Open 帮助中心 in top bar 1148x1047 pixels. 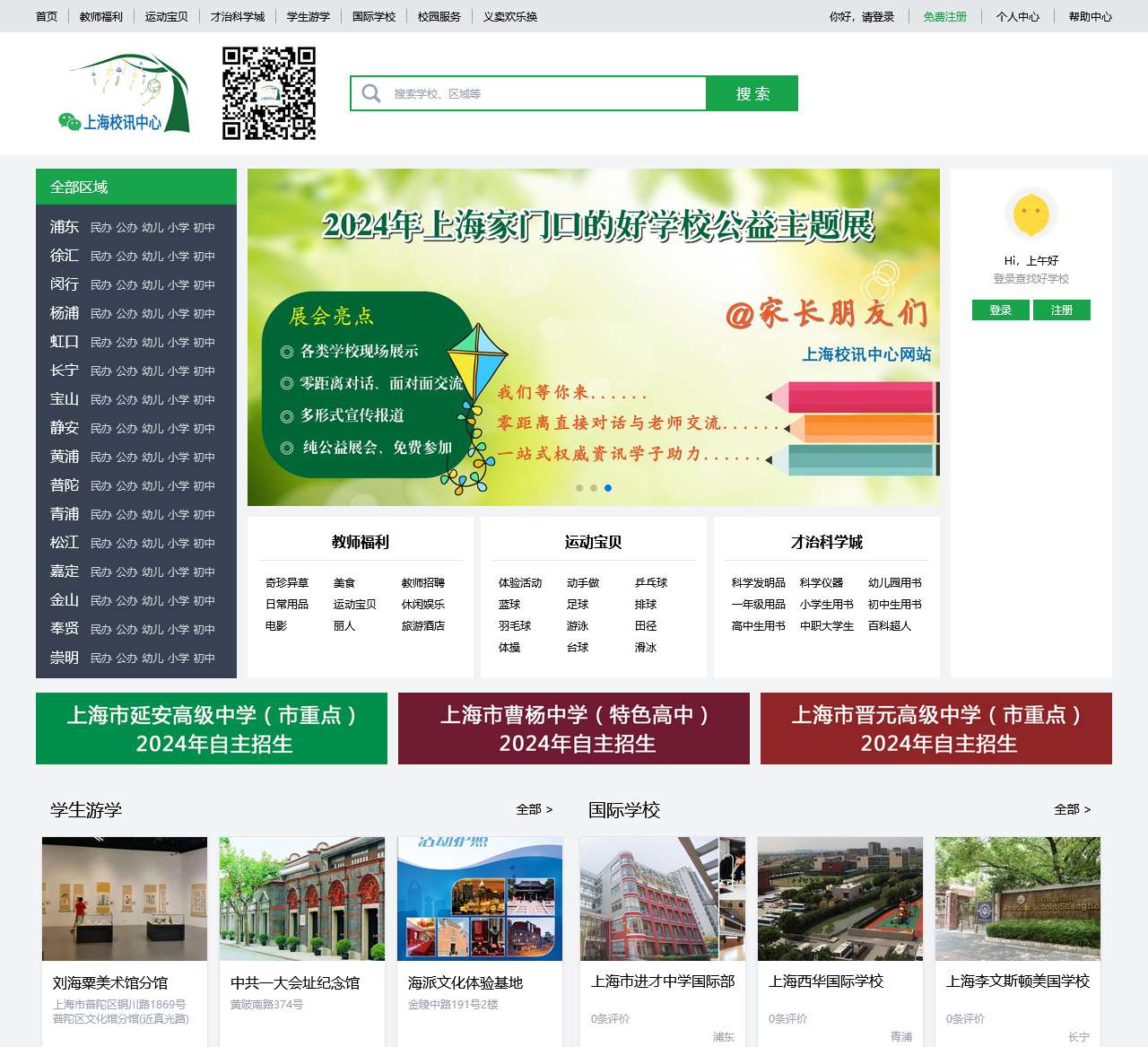tap(1091, 17)
